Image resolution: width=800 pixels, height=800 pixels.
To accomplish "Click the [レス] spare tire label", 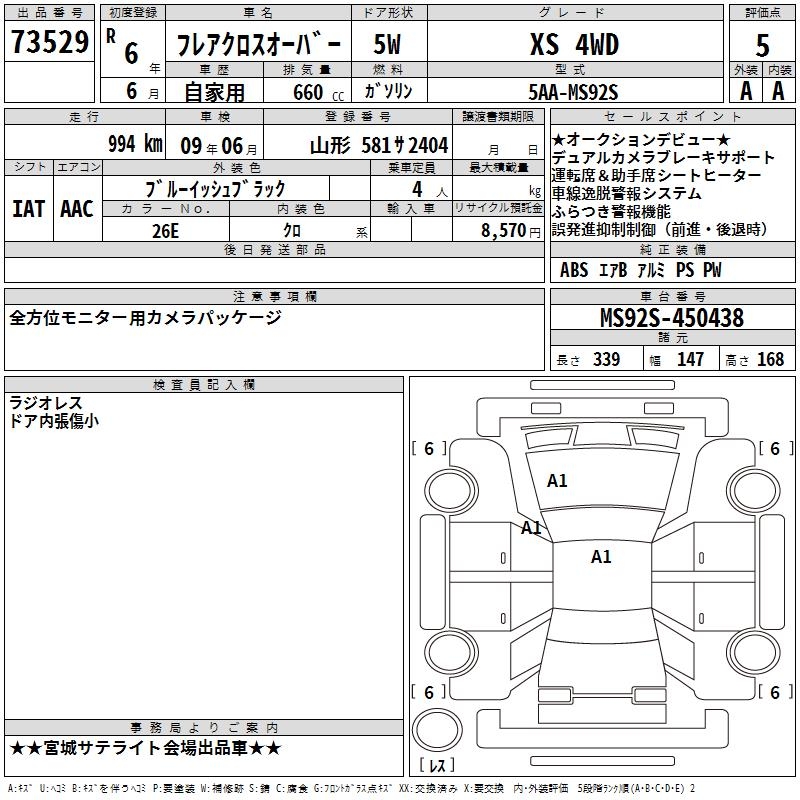I will pos(437,765).
